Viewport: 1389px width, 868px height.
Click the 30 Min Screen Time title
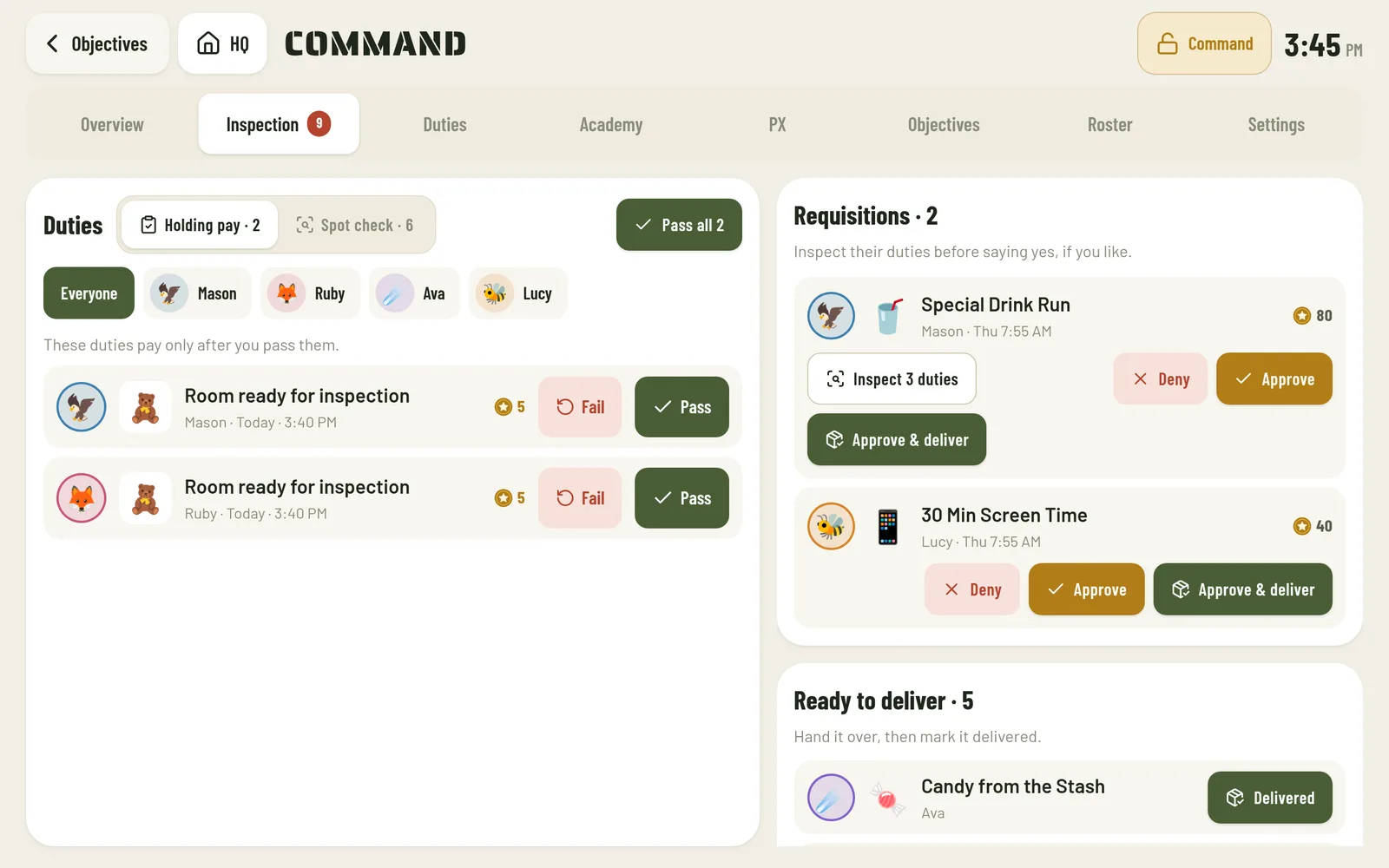point(1004,515)
